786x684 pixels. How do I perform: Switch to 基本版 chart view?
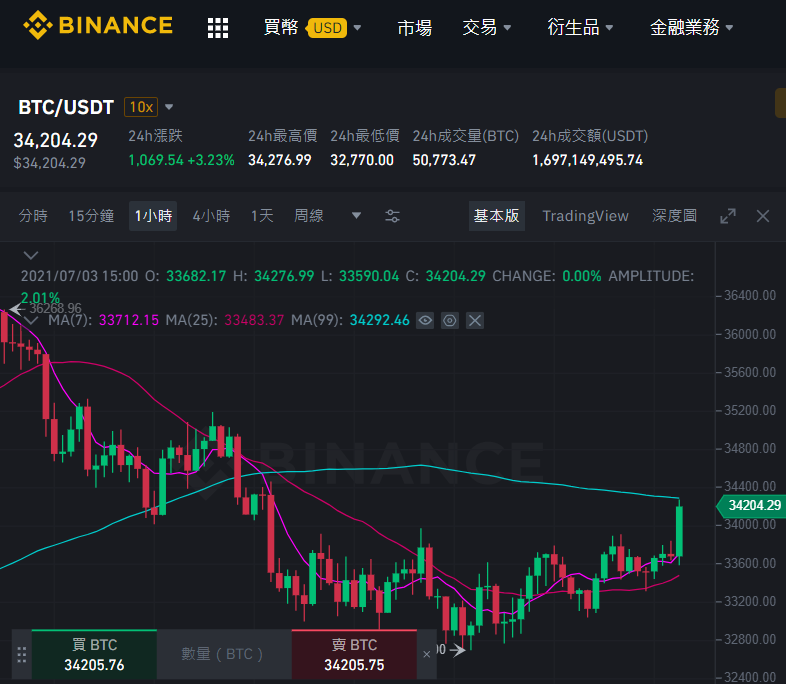497,216
